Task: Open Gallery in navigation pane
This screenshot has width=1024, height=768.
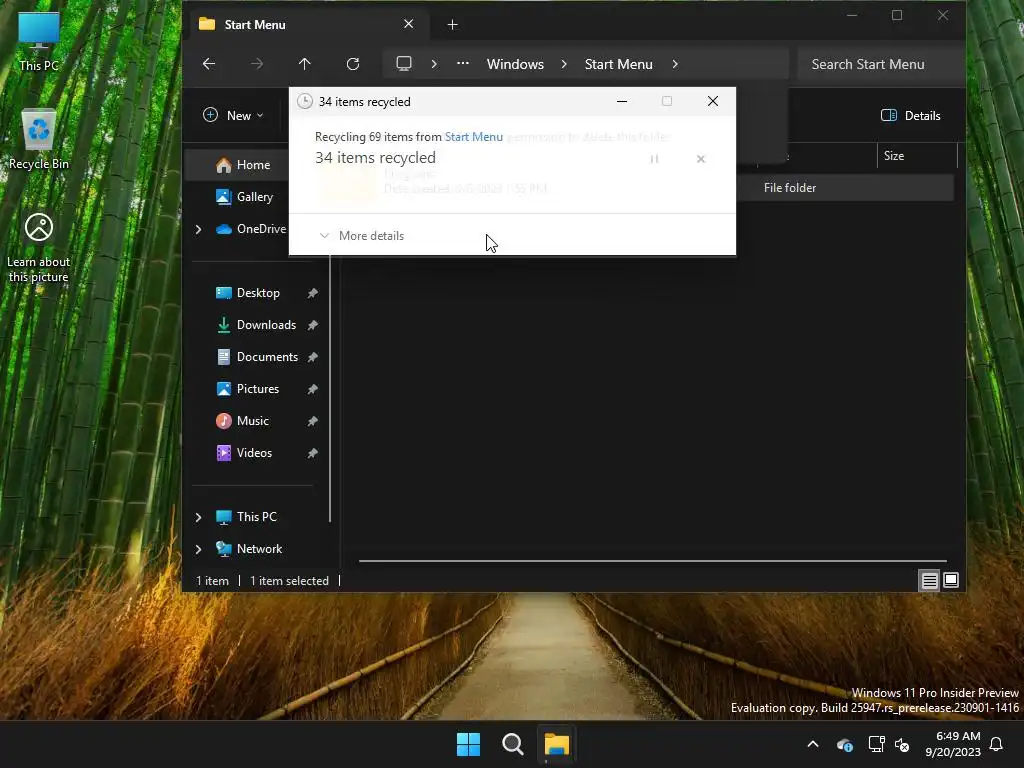Action: tap(244, 197)
